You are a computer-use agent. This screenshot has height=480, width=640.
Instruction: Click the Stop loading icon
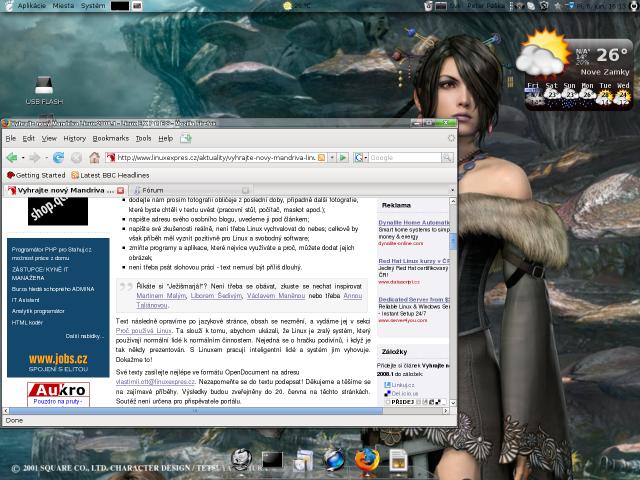[x=76, y=158]
